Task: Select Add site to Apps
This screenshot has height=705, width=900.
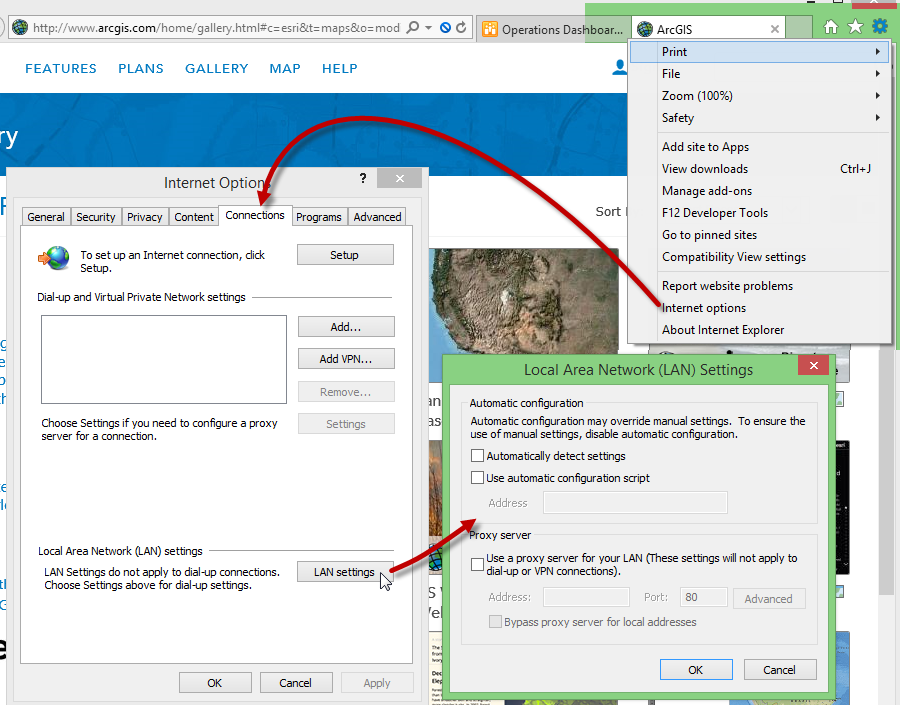Action: 705,147
